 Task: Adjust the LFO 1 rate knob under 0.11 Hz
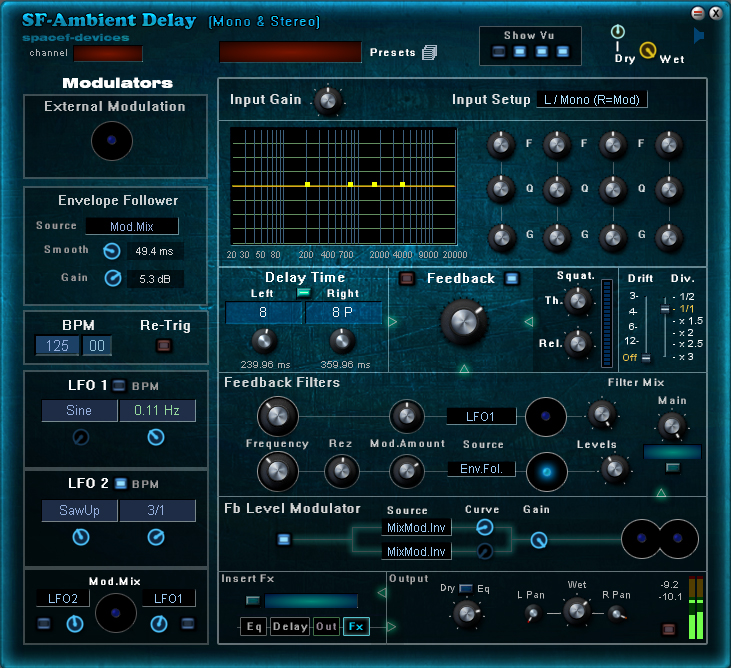pos(156,437)
